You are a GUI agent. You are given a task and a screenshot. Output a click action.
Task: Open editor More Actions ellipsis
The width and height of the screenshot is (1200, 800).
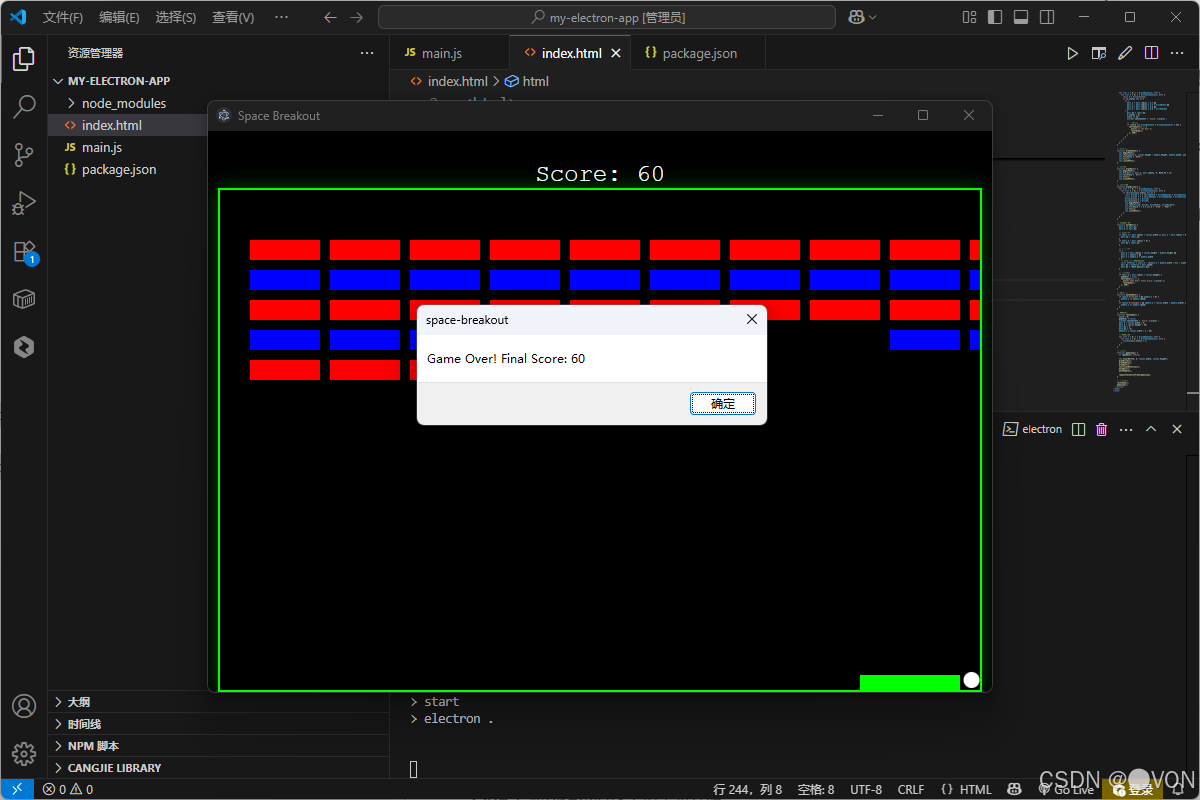click(1177, 53)
